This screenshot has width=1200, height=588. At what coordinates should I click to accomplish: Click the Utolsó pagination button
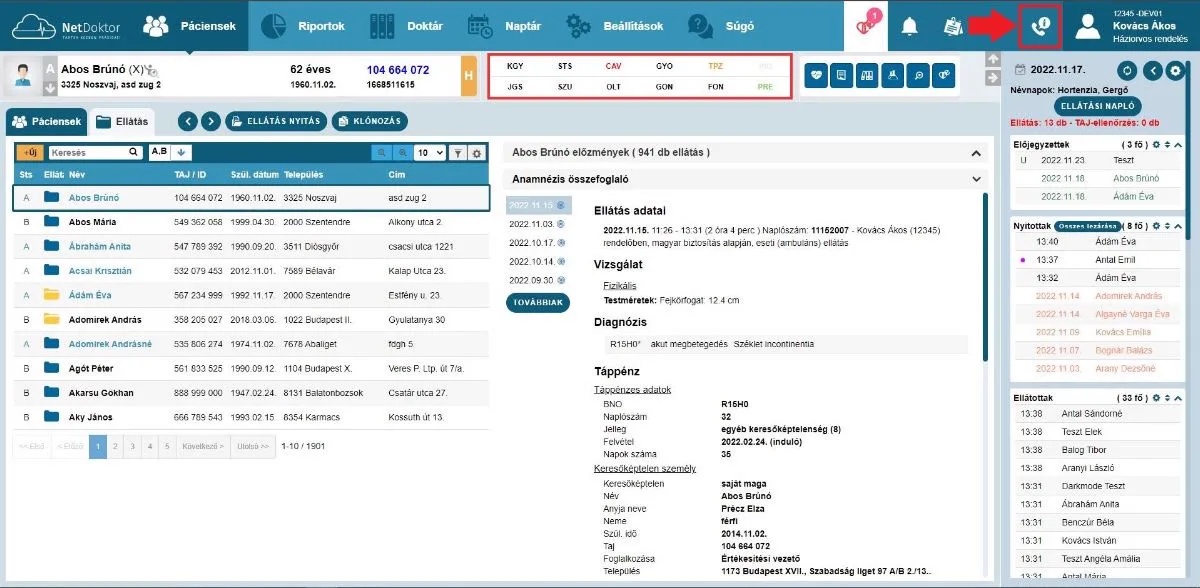coord(251,446)
